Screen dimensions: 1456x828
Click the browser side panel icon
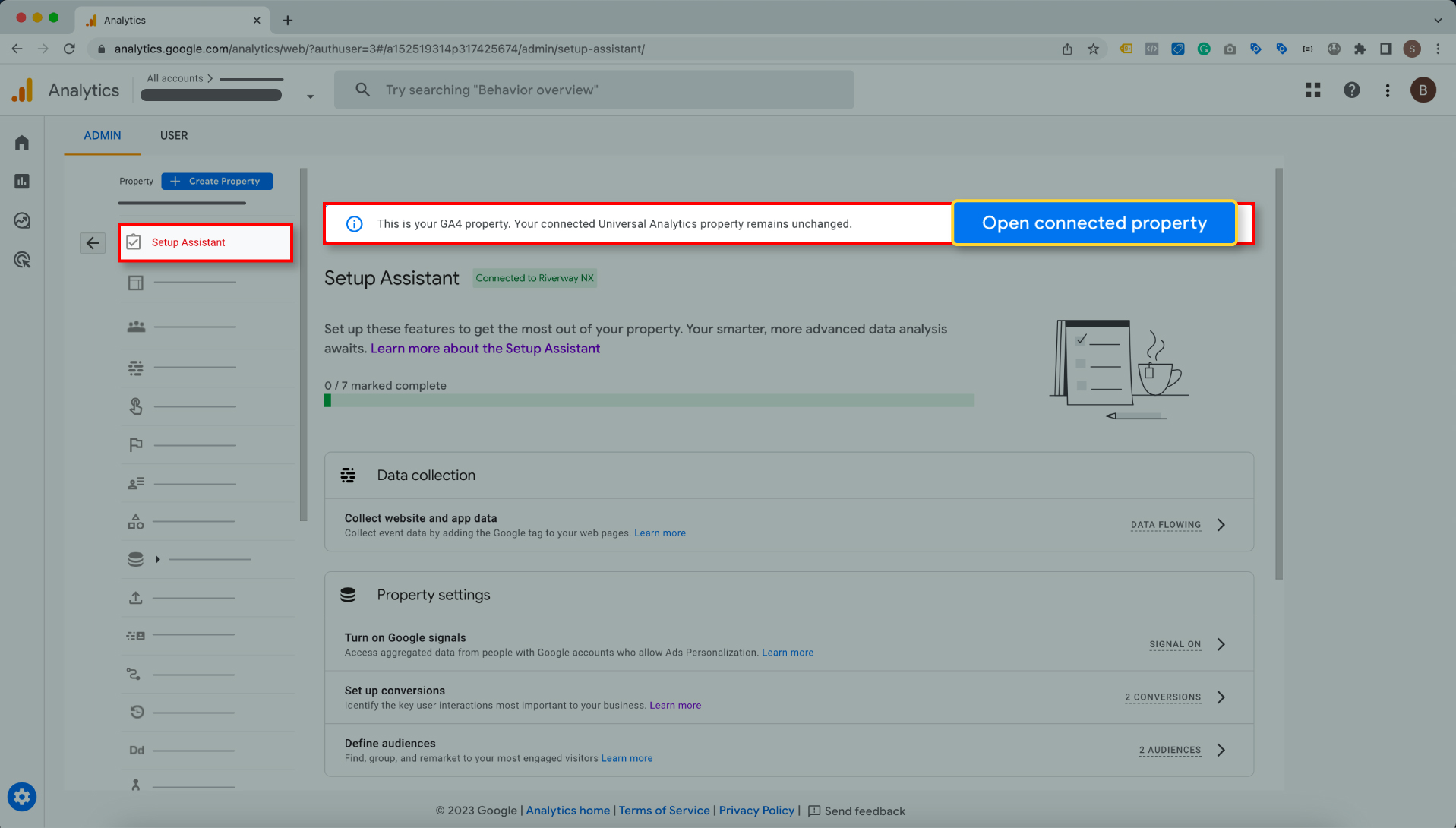click(1385, 49)
